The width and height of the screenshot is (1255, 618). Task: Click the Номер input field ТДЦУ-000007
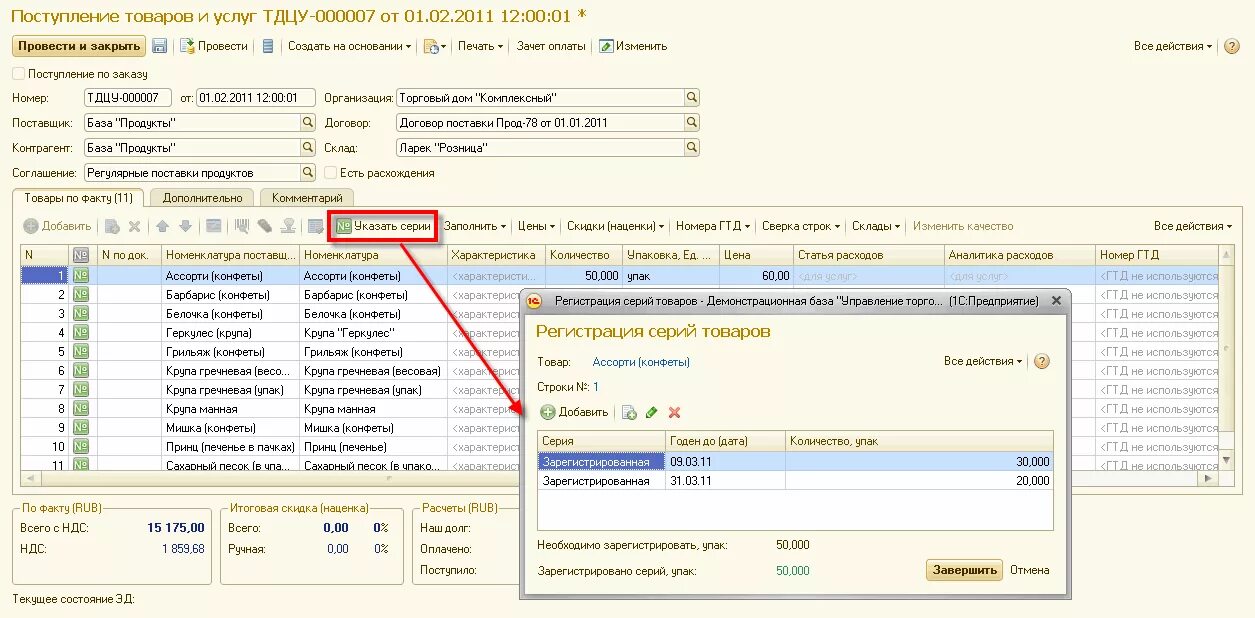pos(130,98)
